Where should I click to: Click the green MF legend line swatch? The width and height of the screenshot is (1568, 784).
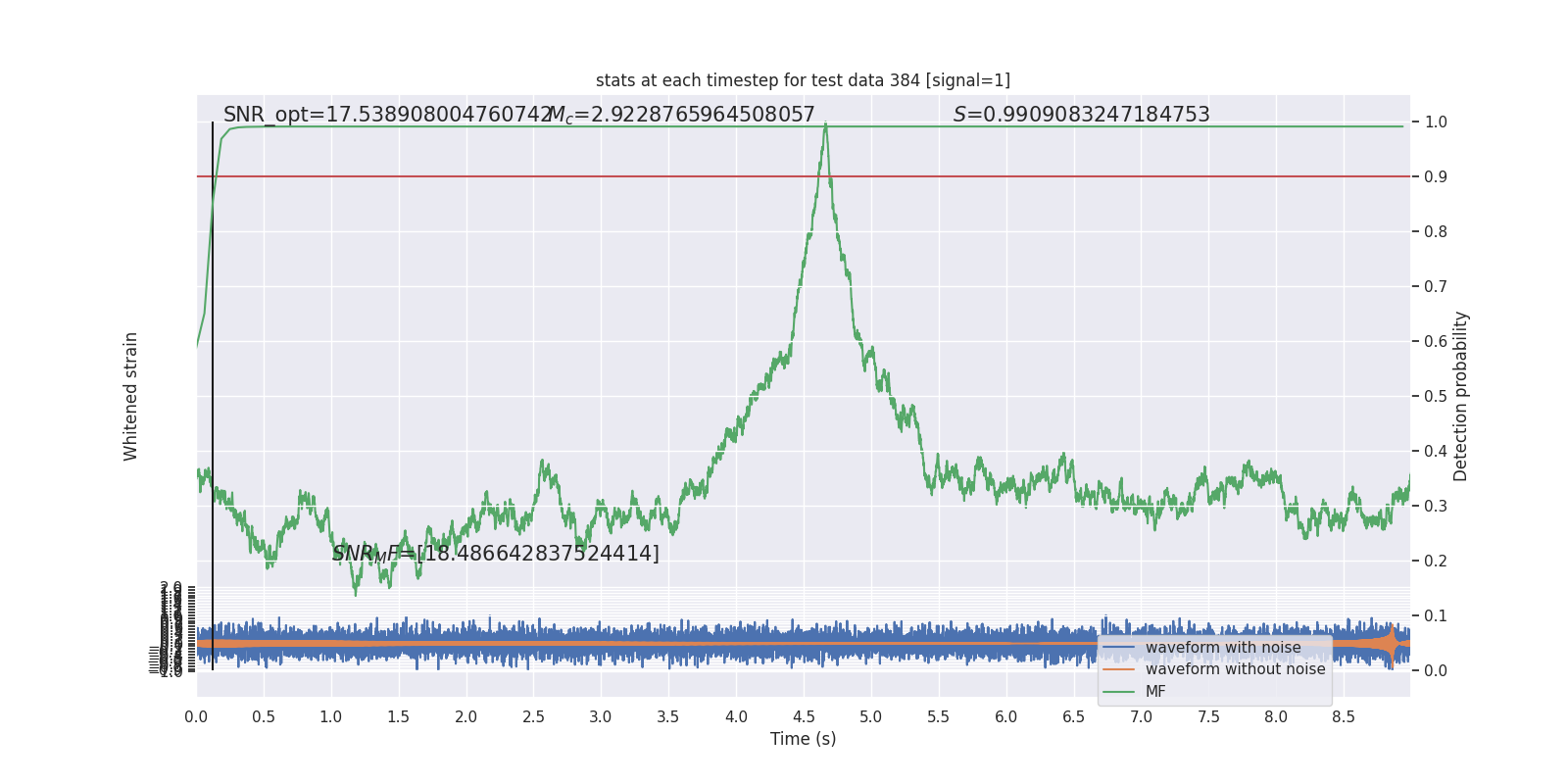pos(1119,692)
